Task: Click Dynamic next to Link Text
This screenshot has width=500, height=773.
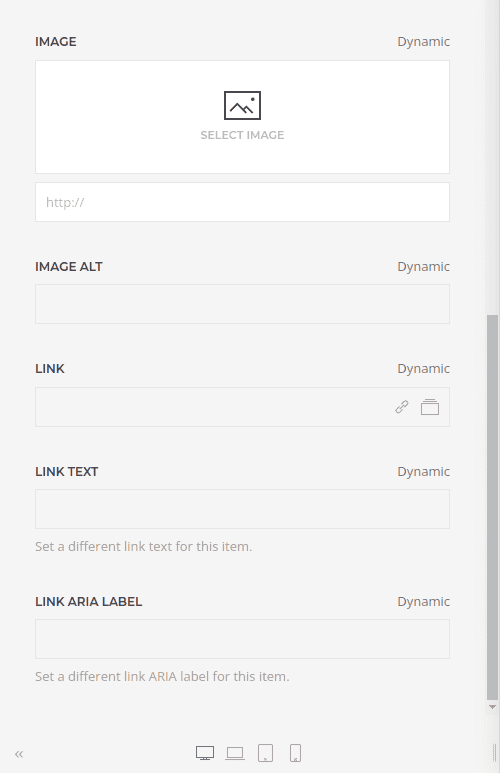Action: pyautogui.click(x=424, y=471)
